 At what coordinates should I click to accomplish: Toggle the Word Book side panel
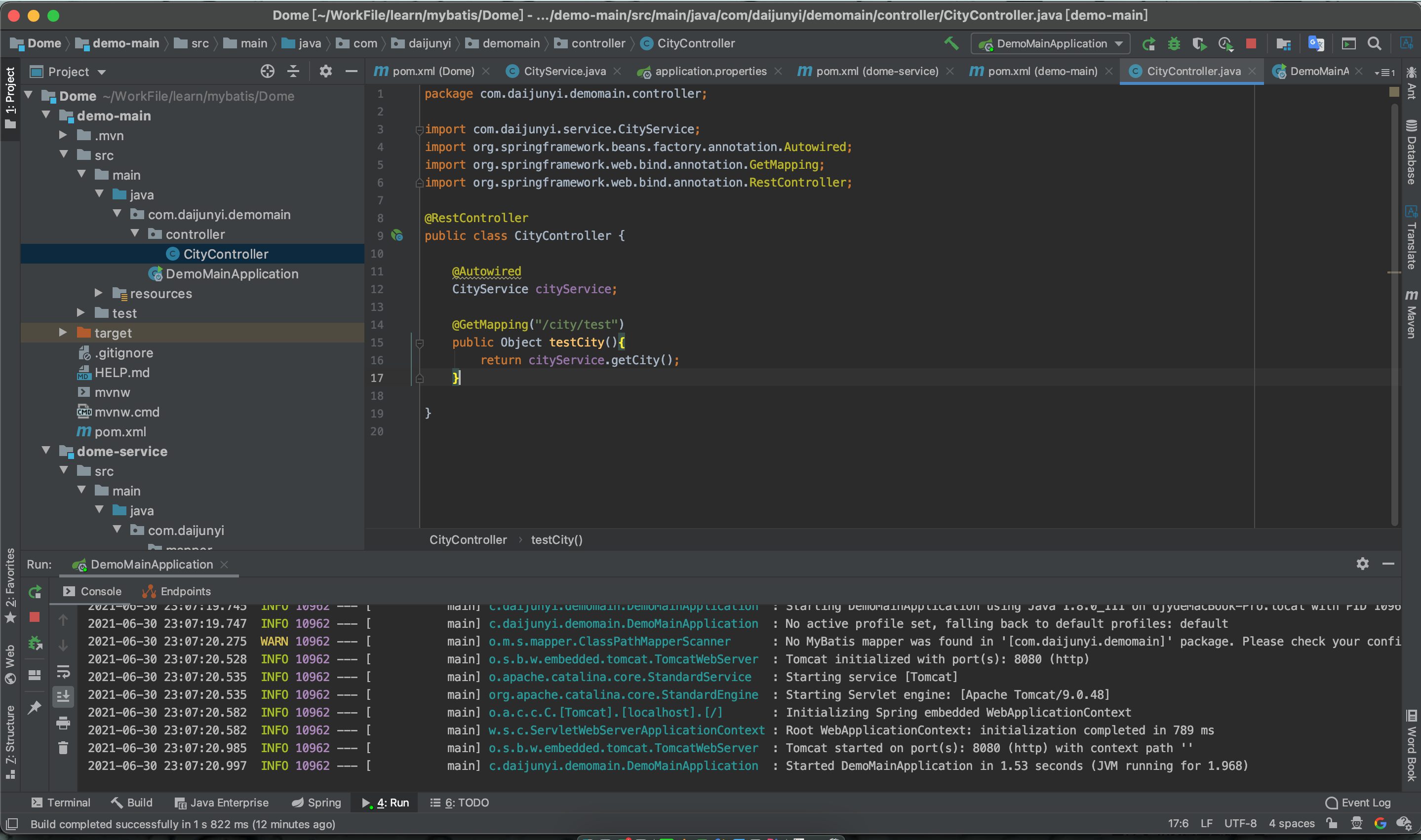(1412, 745)
